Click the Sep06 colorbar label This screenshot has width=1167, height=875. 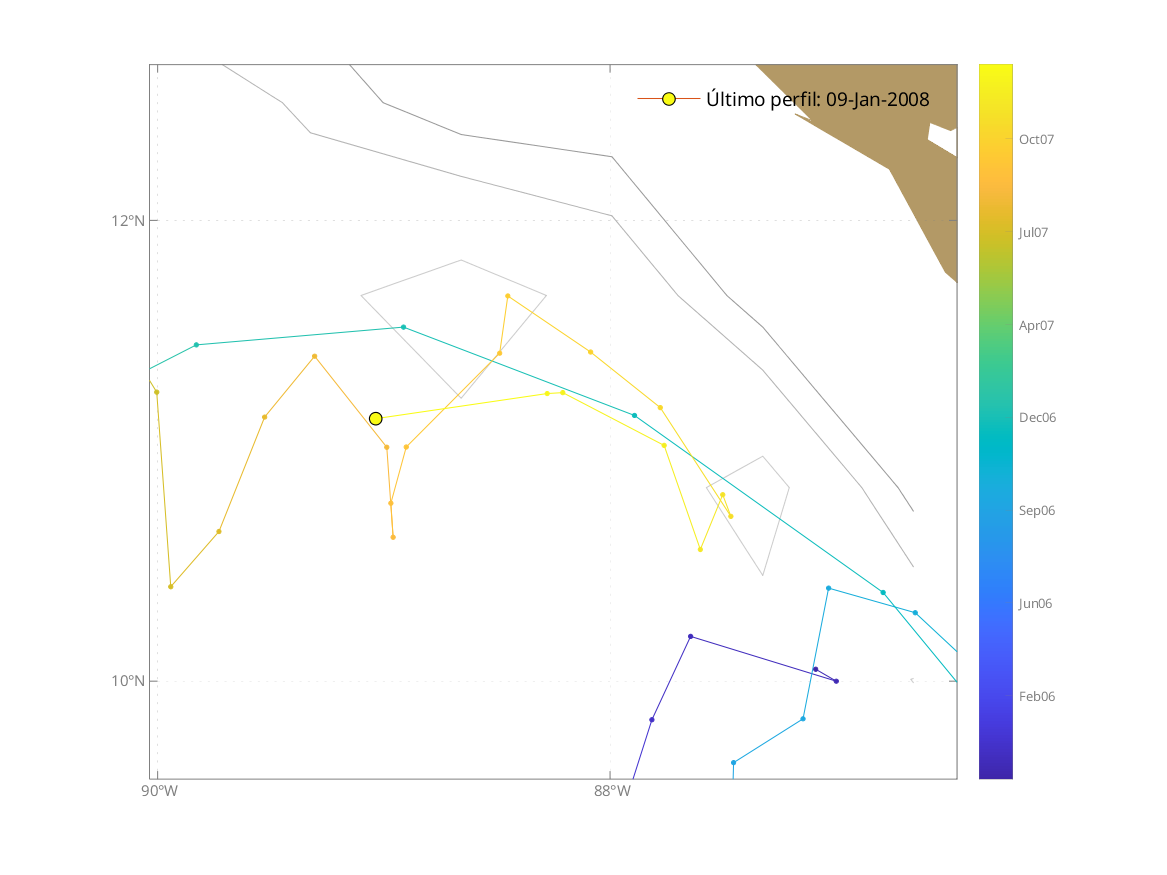point(1036,510)
